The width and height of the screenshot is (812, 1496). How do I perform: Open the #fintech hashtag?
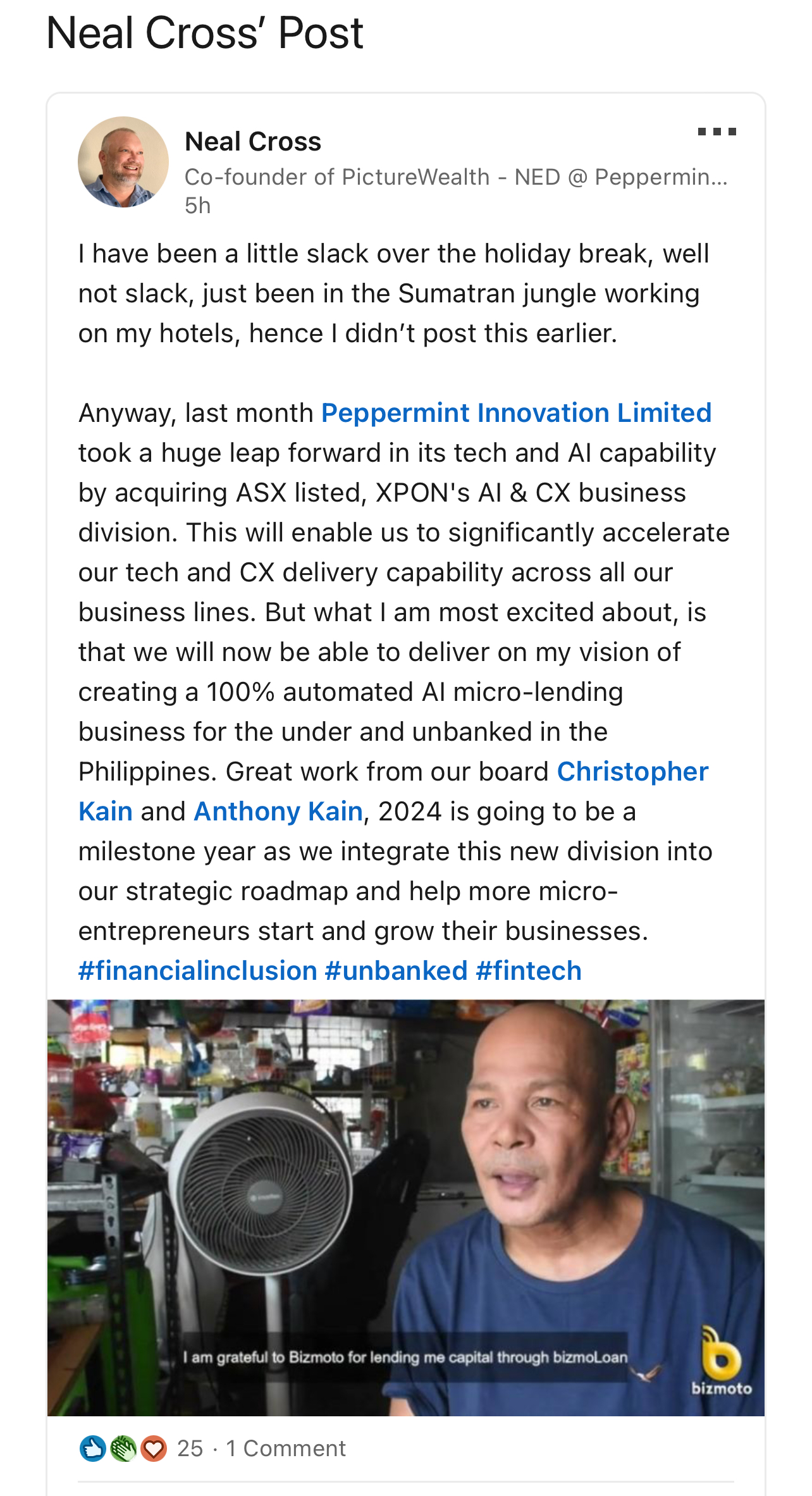coord(529,970)
